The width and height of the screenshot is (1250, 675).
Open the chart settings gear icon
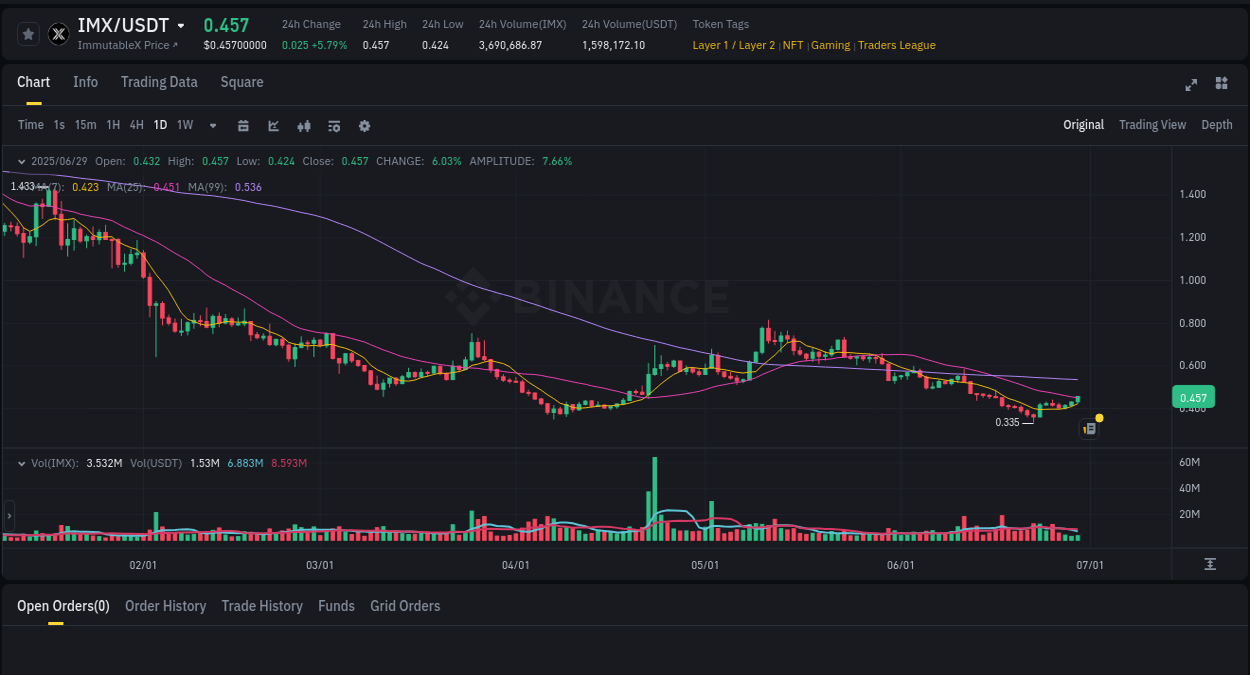click(364, 125)
